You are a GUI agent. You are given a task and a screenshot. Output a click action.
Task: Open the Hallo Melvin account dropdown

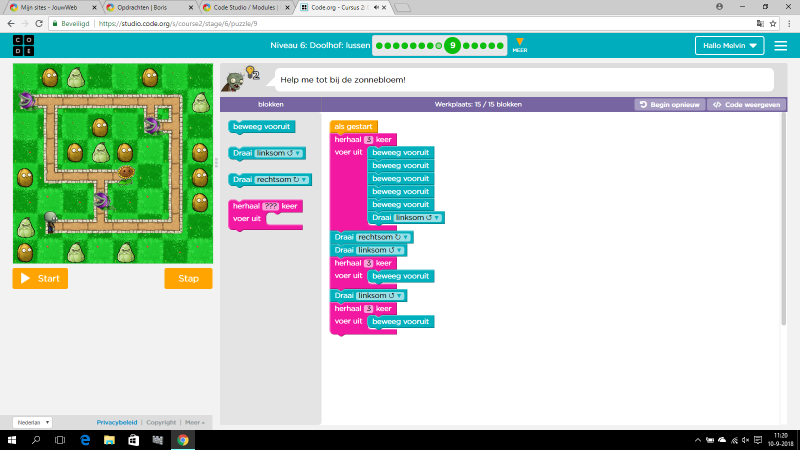click(x=729, y=45)
